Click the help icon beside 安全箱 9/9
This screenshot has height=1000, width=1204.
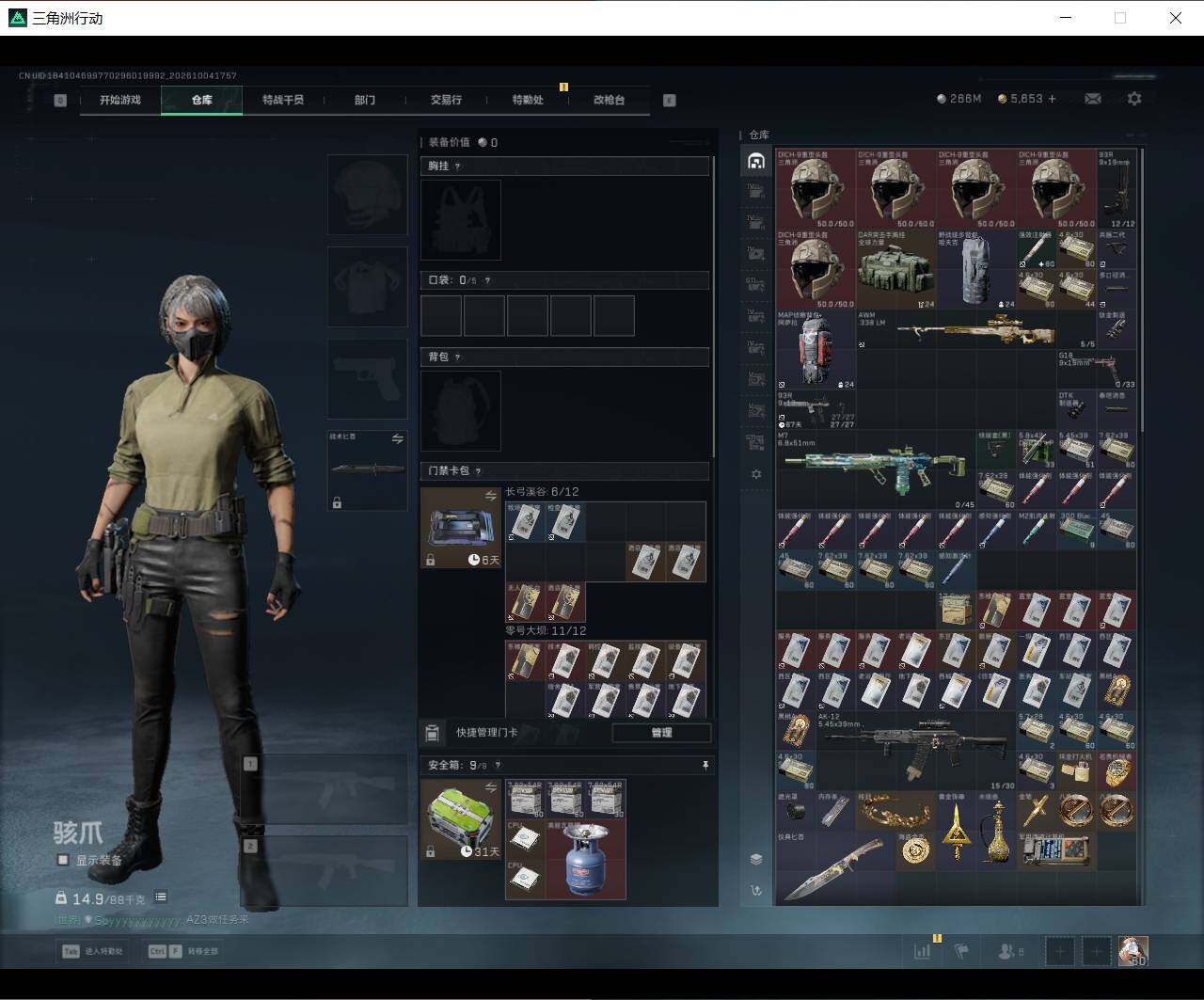(499, 766)
